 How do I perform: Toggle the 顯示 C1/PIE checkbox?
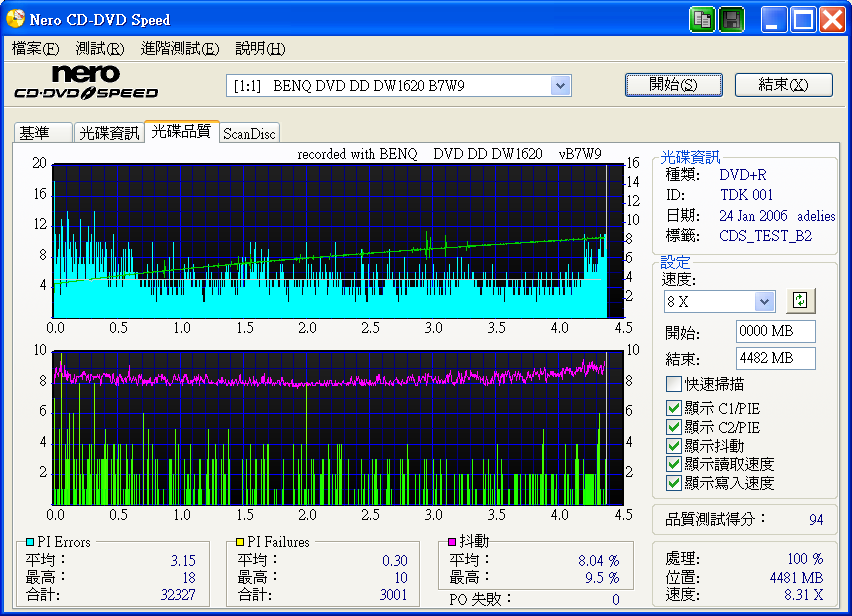click(673, 408)
